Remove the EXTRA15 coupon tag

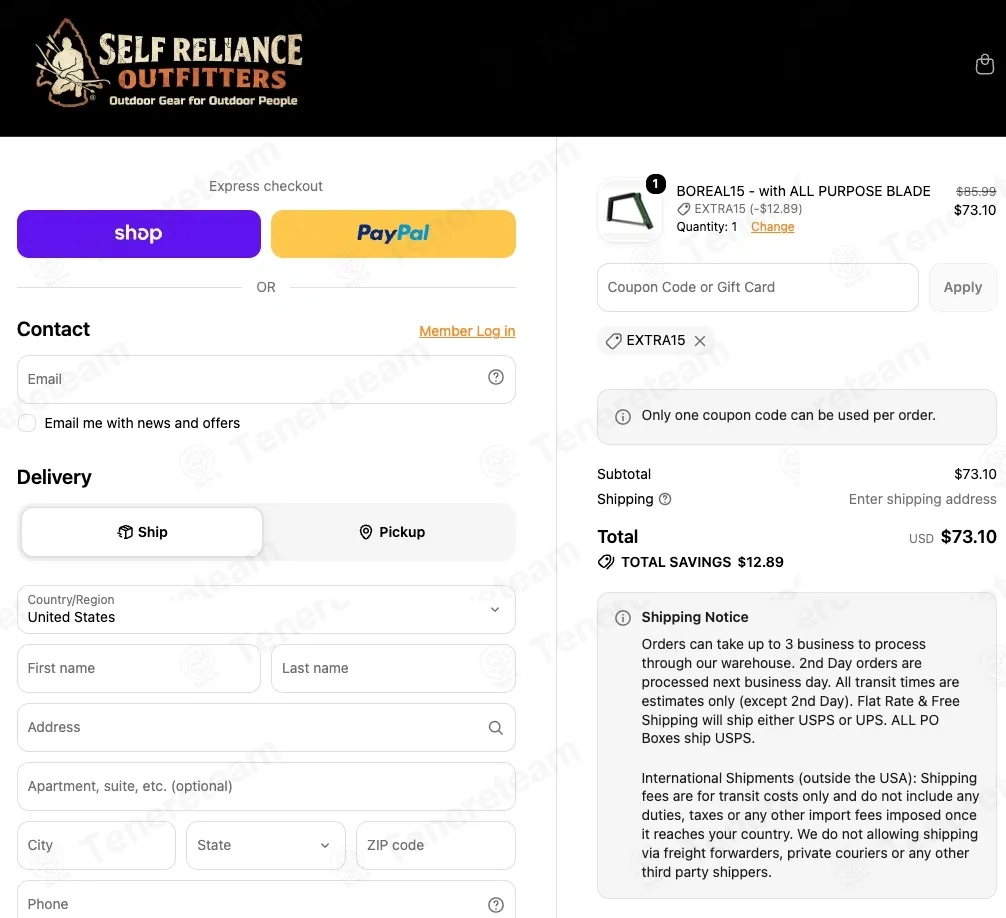click(x=700, y=341)
